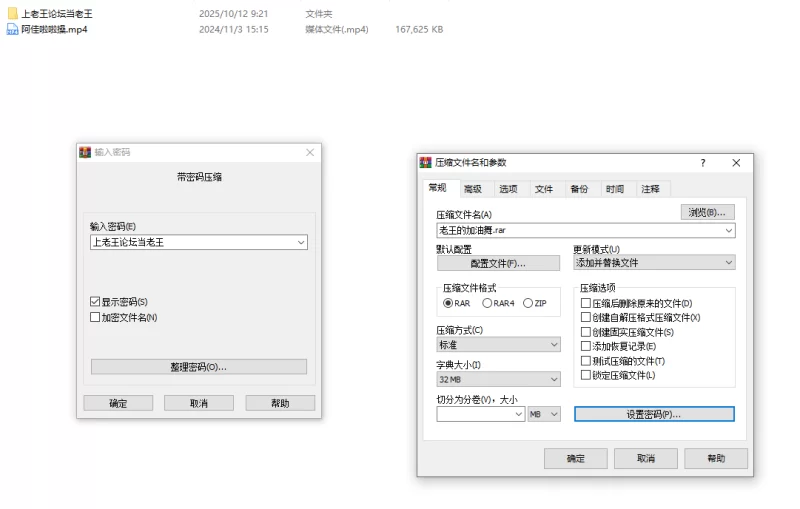Switch to the 文件 tab
This screenshot has width=800, height=509.
pyautogui.click(x=544, y=189)
